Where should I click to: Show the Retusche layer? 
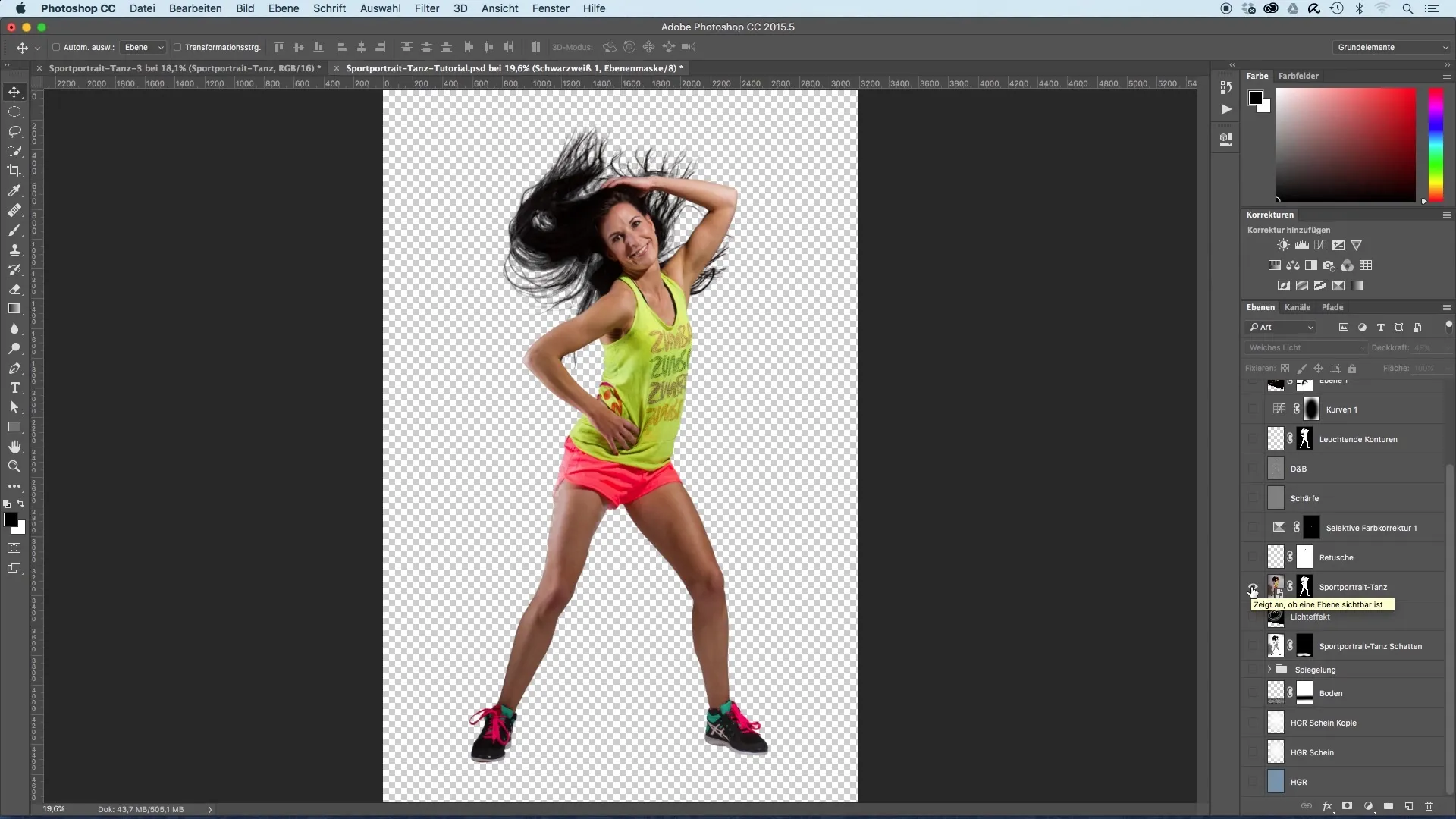[x=1253, y=557]
